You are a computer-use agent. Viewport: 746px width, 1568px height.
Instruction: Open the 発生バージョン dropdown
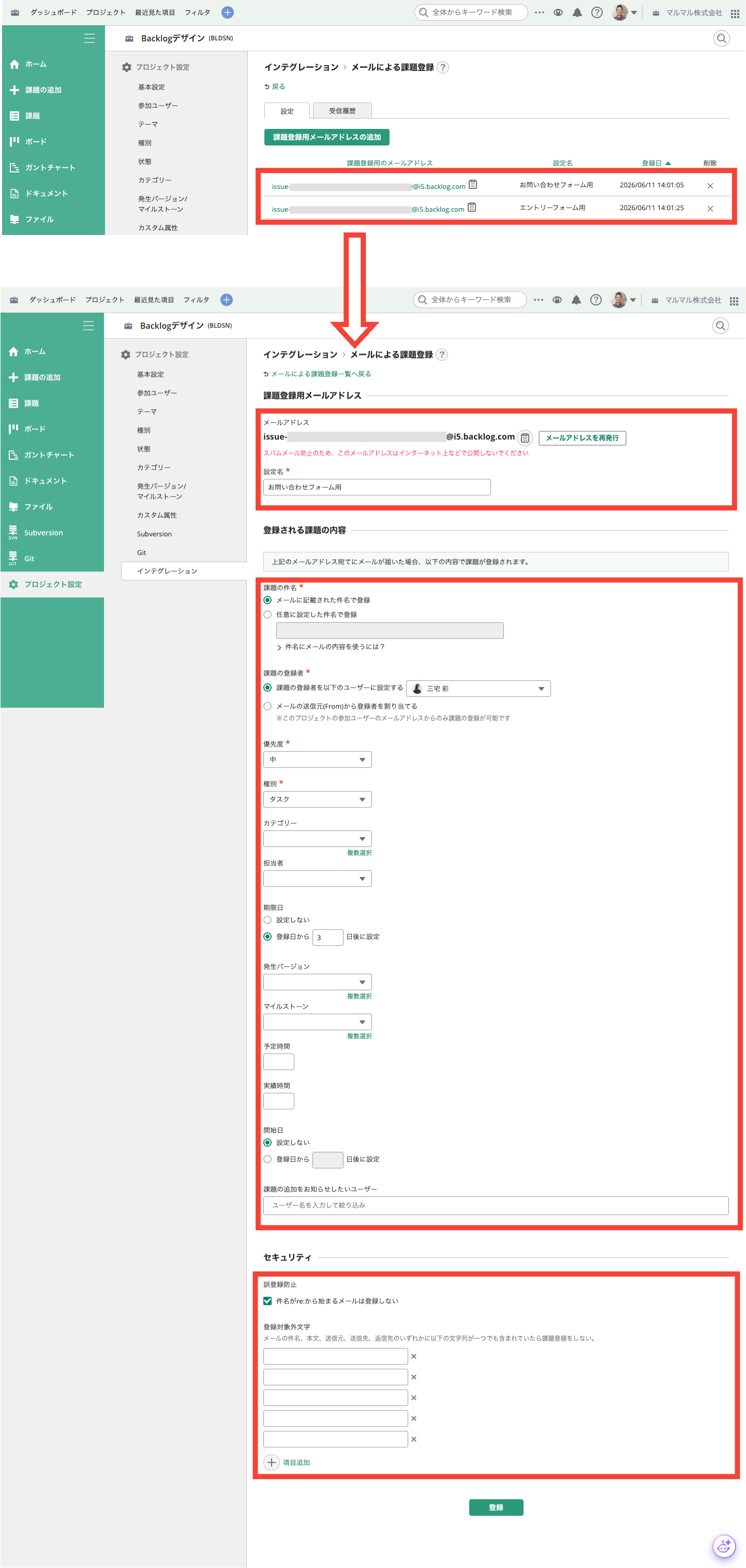[x=318, y=982]
